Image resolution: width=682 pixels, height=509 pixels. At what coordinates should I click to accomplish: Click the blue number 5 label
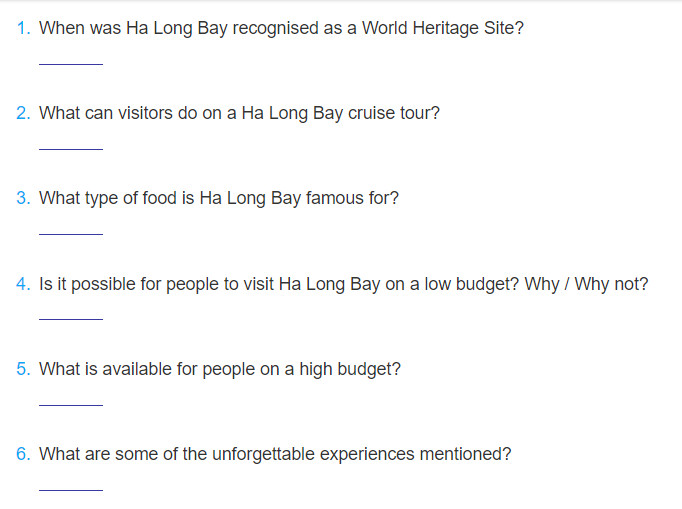pyautogui.click(x=23, y=369)
